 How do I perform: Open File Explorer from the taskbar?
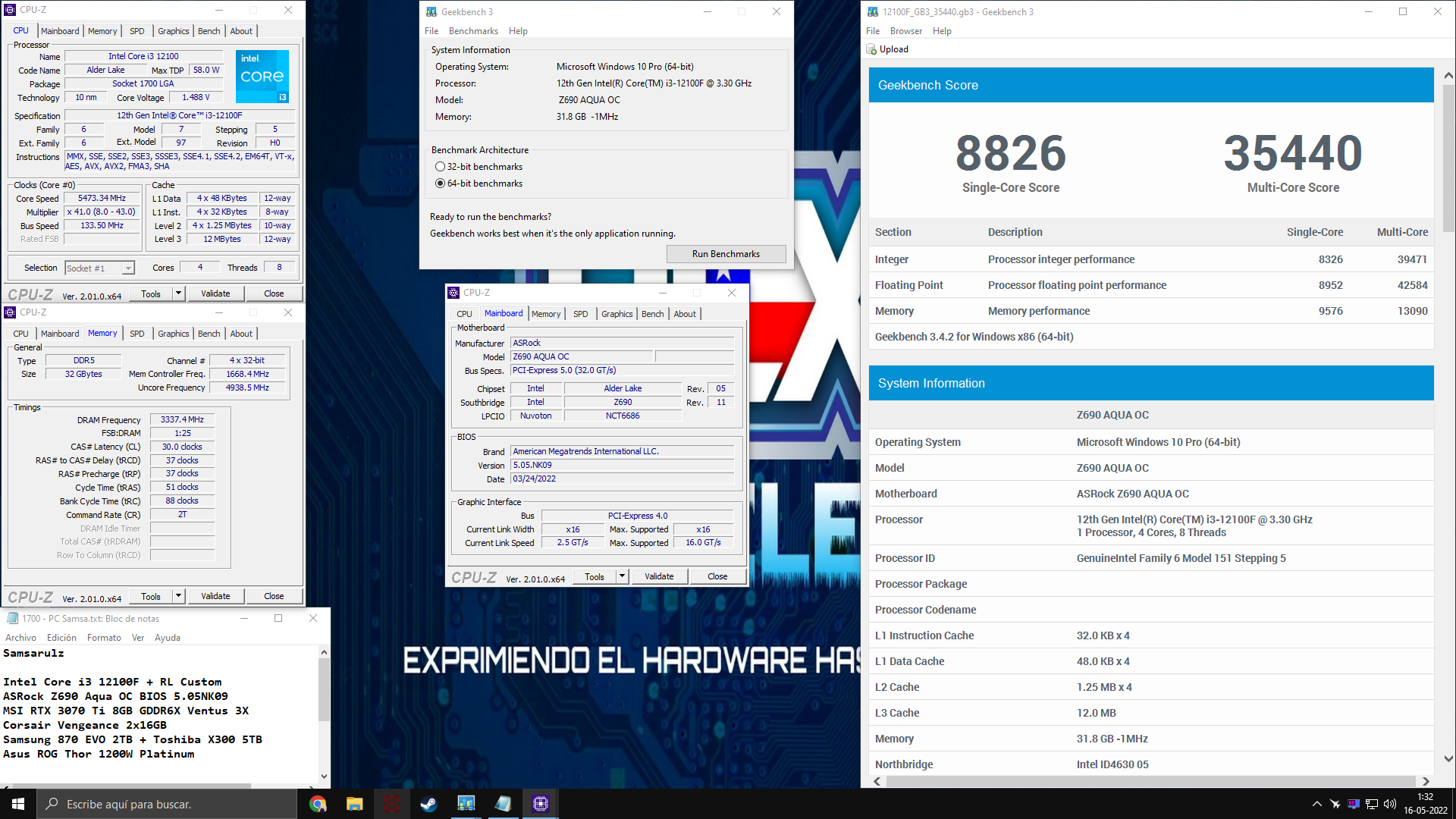click(355, 804)
